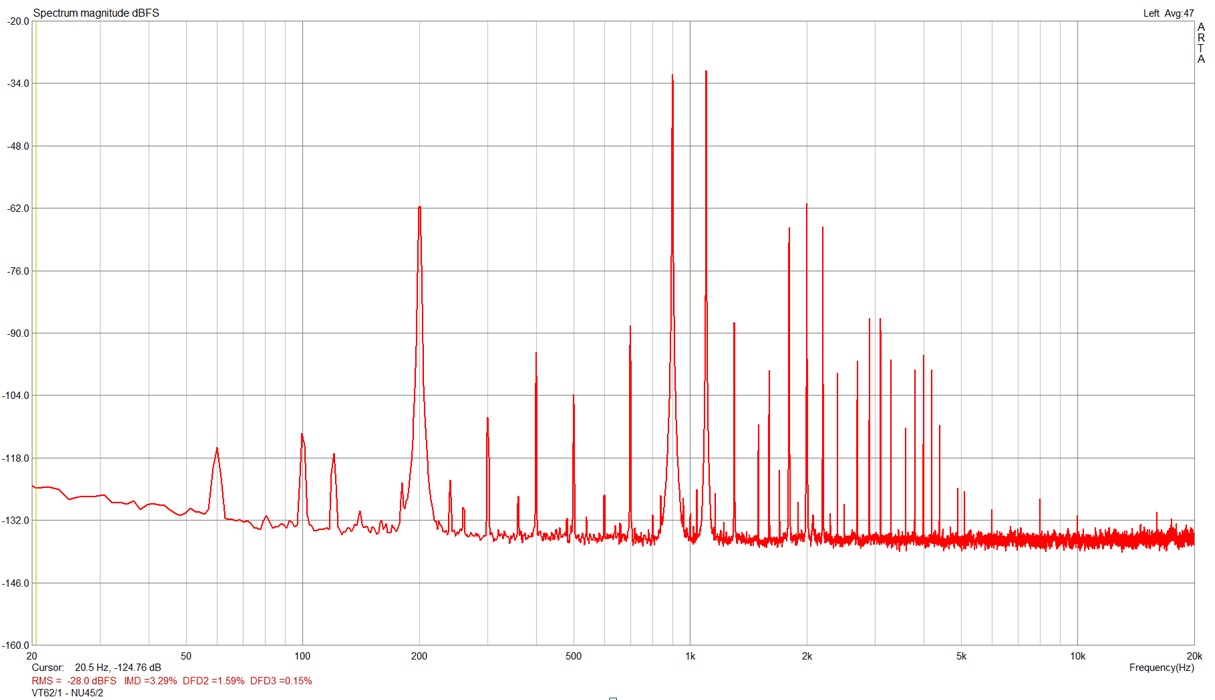Click the -34.0 y-axis label

click(x=16, y=83)
